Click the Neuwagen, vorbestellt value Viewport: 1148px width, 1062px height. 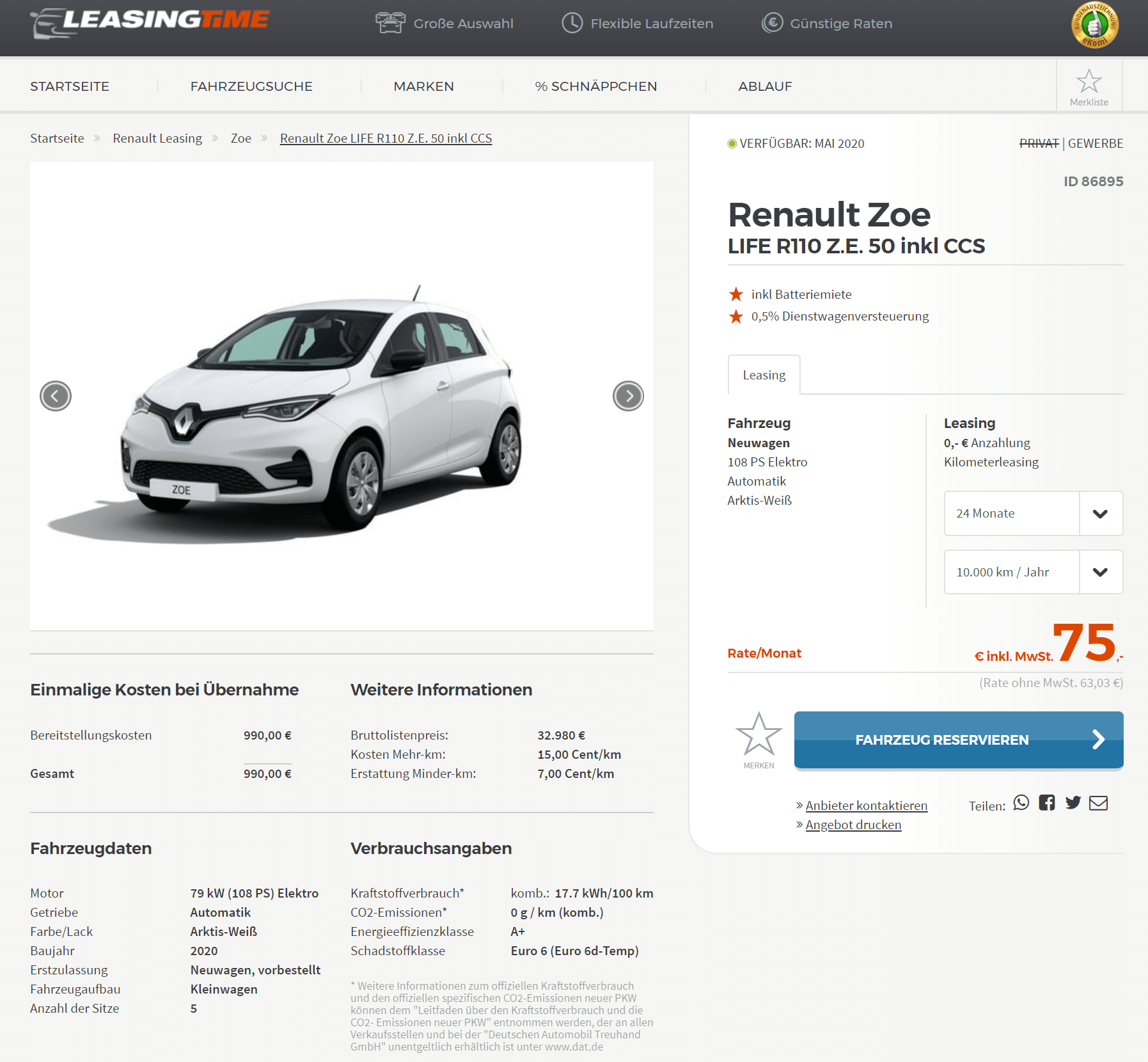coord(255,970)
